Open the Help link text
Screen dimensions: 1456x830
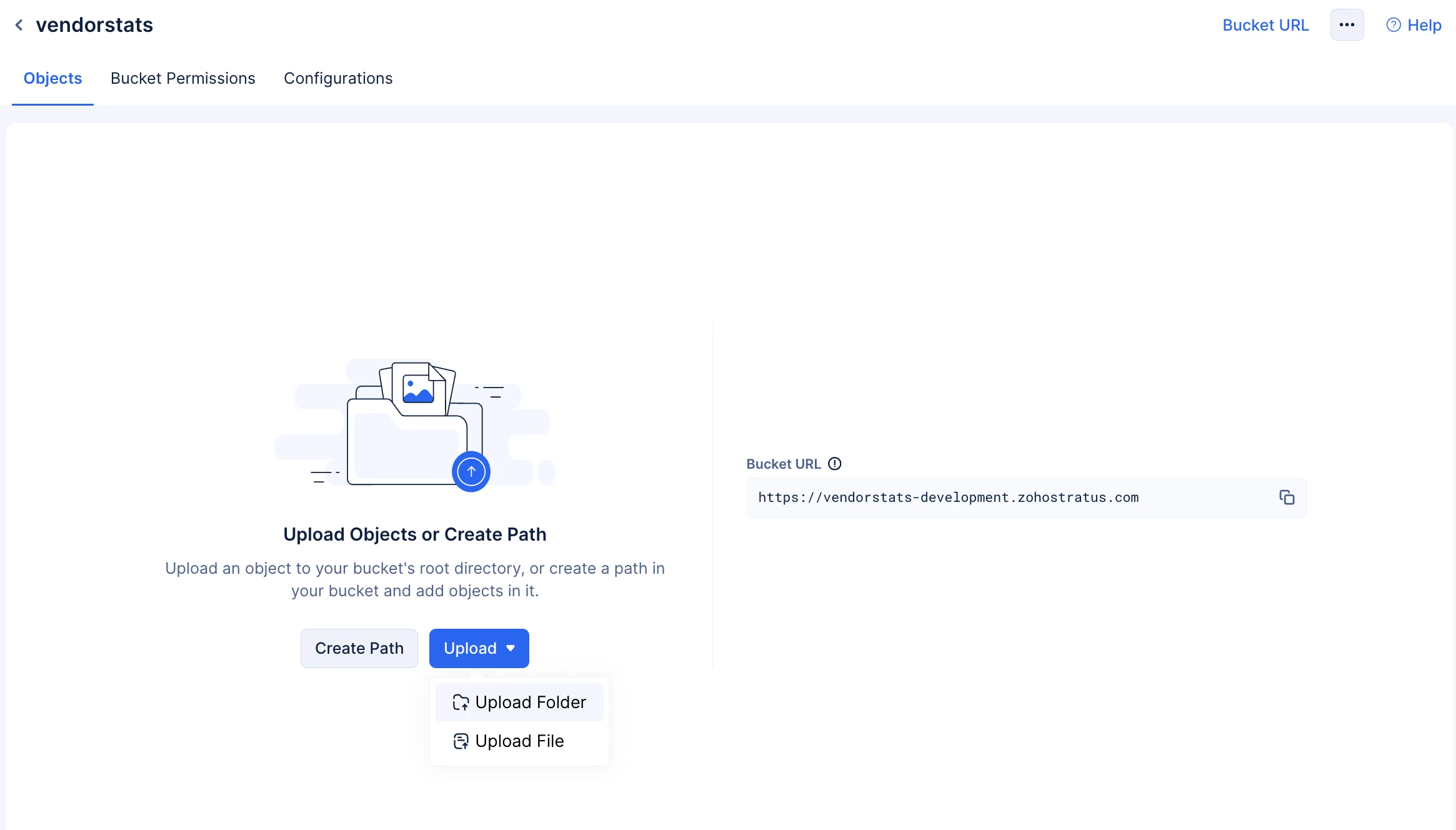(x=1424, y=25)
